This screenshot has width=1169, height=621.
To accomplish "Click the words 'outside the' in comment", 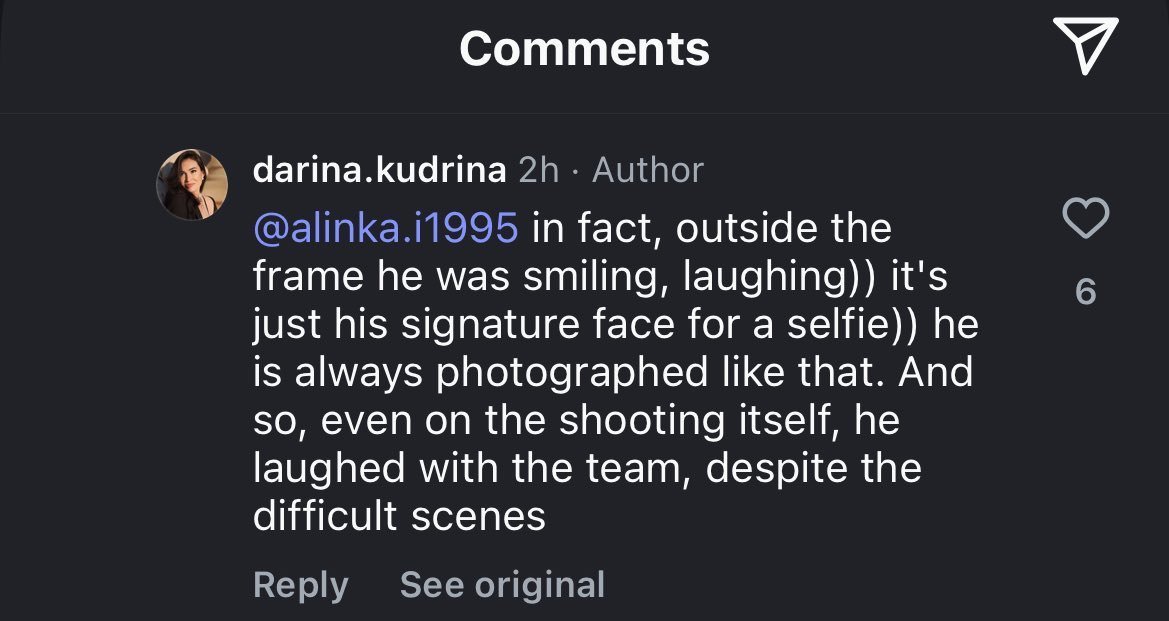I will [783, 228].
